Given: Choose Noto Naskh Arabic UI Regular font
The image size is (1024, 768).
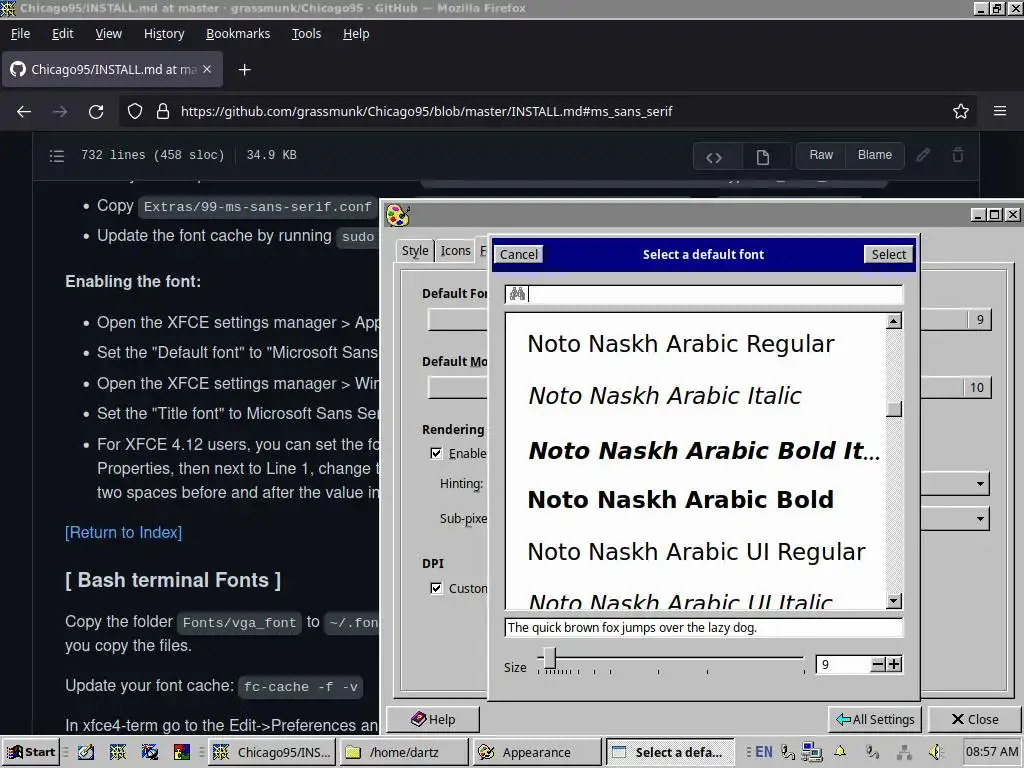Looking at the screenshot, I should click(696, 552).
